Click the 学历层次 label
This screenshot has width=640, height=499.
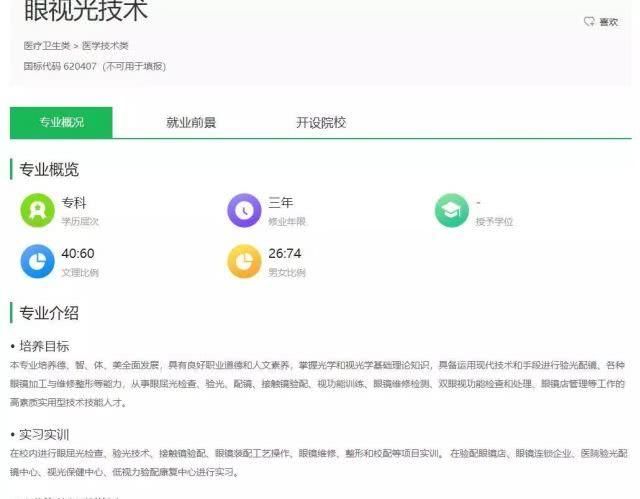point(80,222)
